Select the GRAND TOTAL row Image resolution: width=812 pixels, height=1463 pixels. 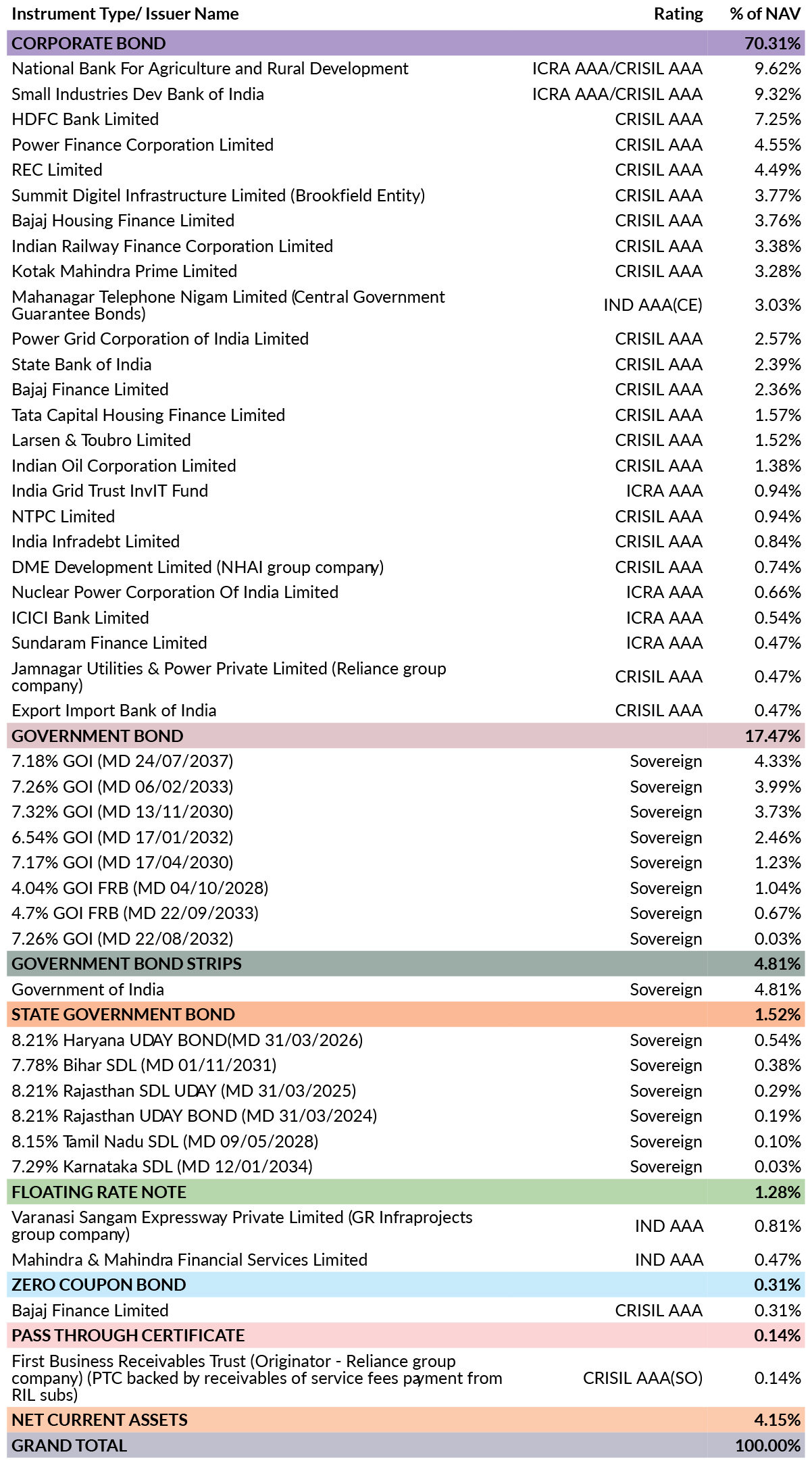click(406, 1445)
